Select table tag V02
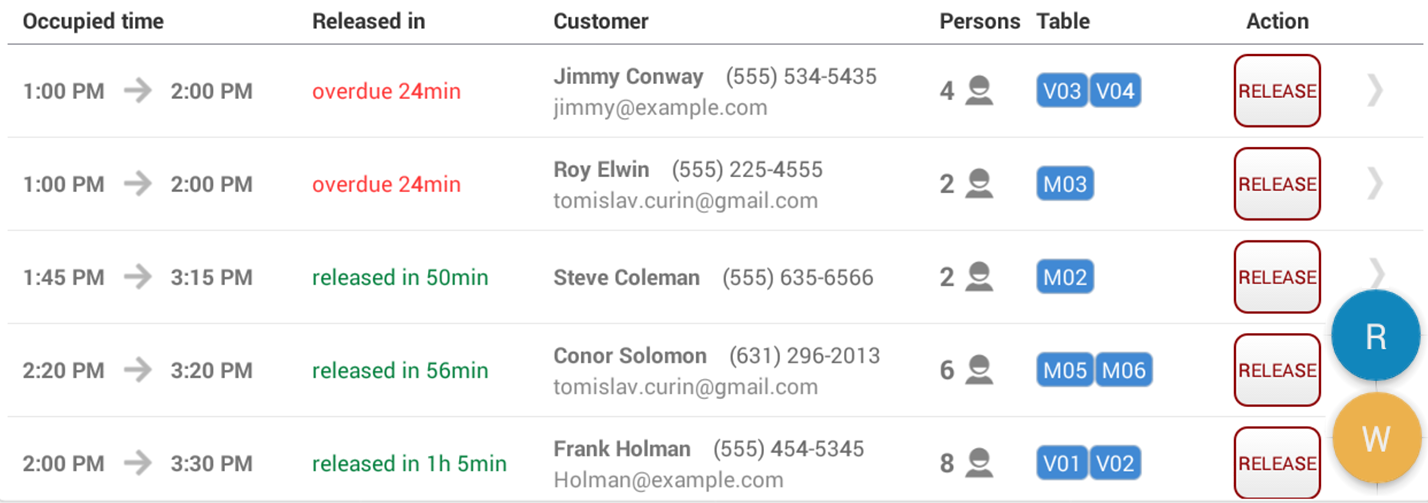The width and height of the screenshot is (1428, 503). [x=1114, y=464]
